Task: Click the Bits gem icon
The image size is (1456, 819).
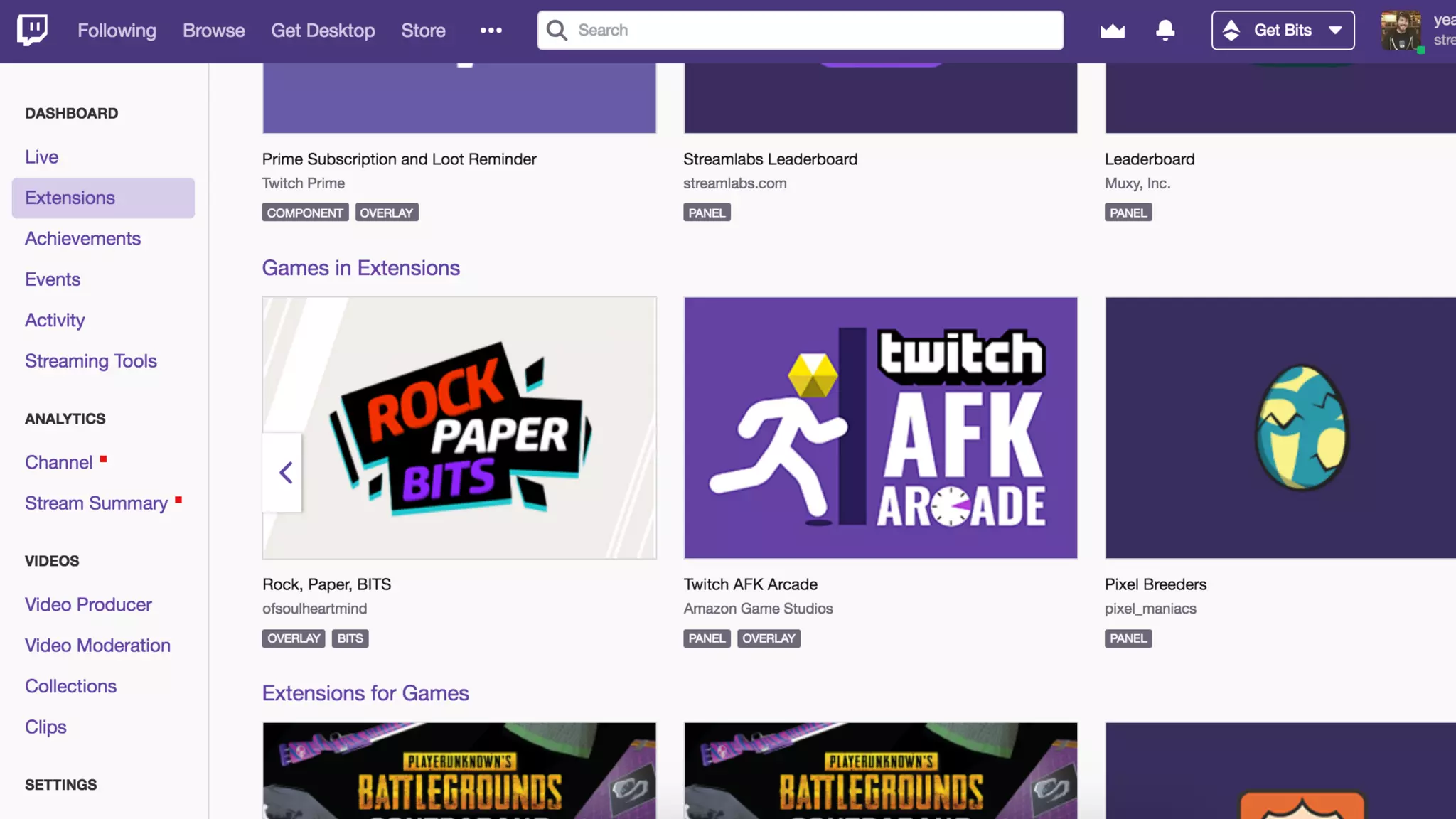Action: click(x=1231, y=30)
